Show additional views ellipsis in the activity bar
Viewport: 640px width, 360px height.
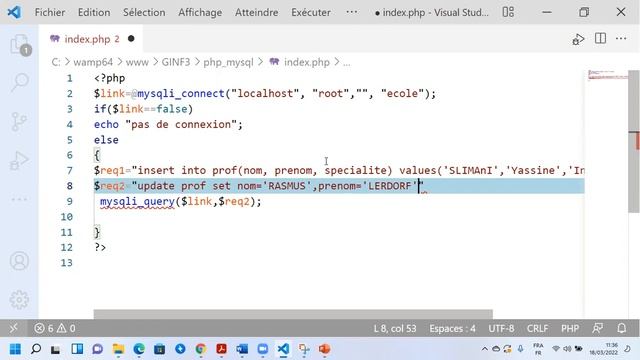coord(19,200)
